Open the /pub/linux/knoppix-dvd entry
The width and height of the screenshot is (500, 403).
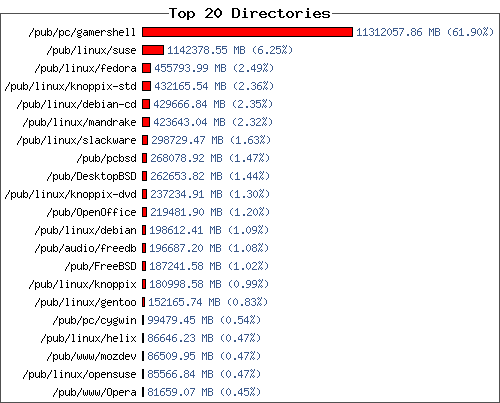click(70, 195)
